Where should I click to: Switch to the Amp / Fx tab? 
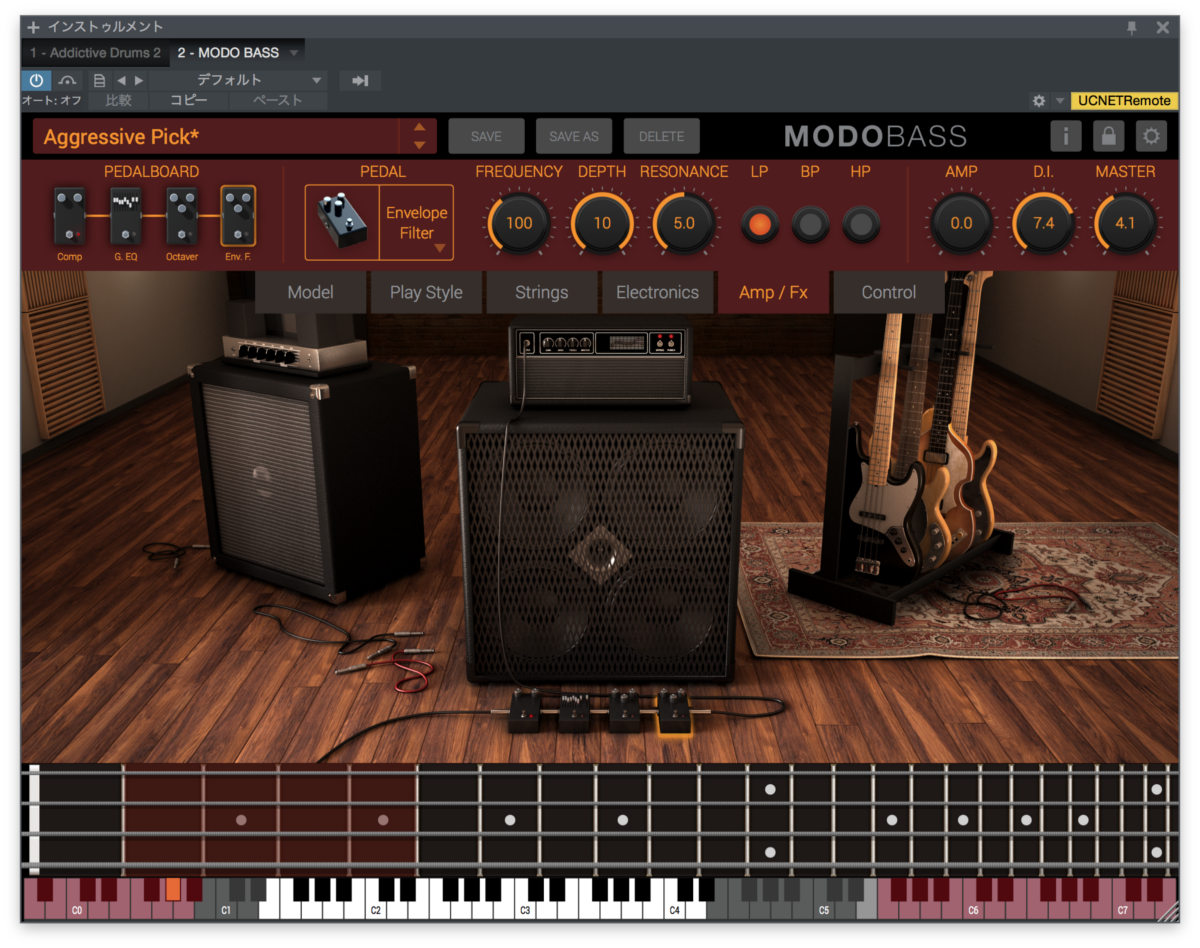point(773,292)
